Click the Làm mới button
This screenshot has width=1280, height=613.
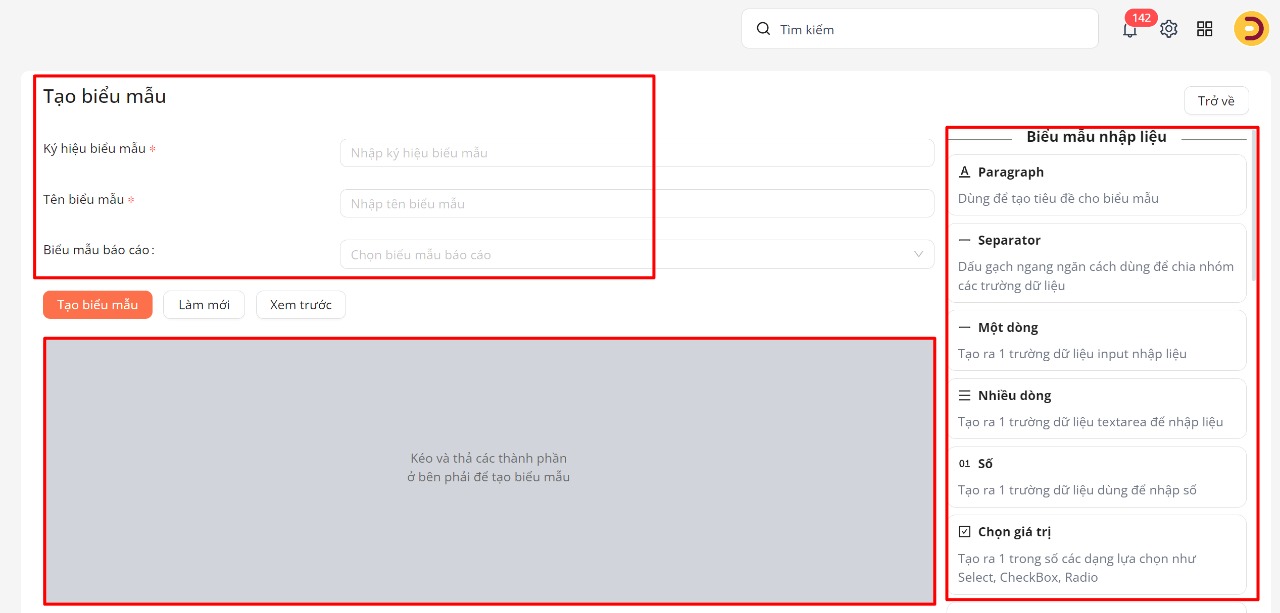tap(204, 305)
